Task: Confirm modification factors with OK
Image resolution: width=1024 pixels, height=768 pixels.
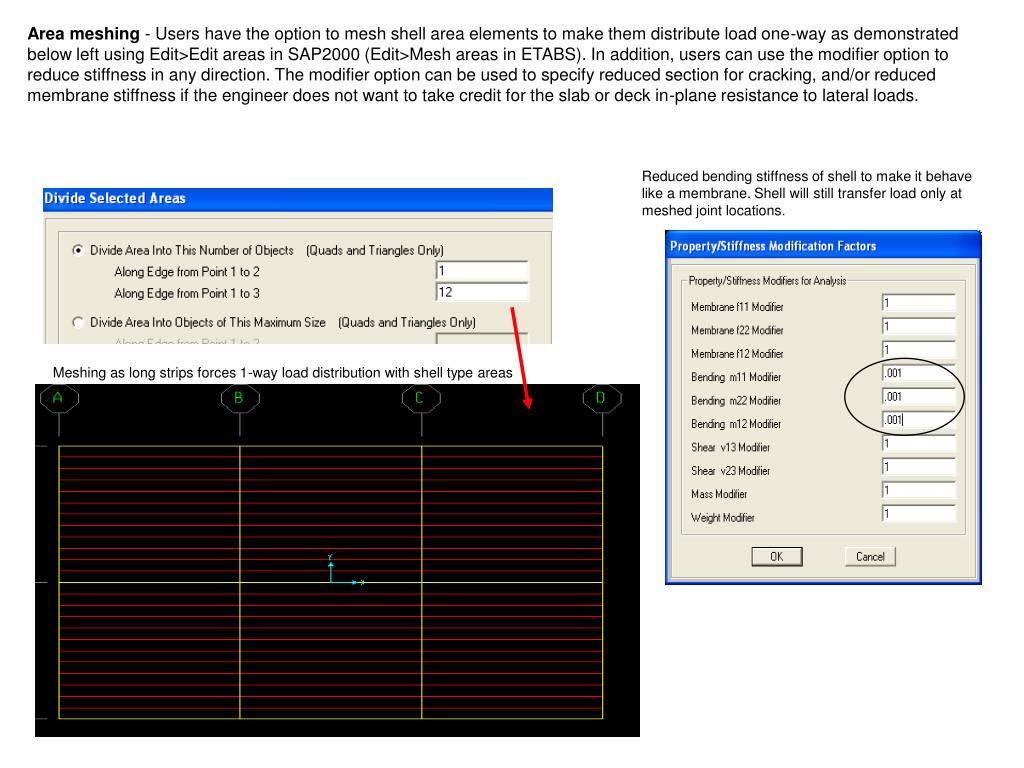Action: [776, 556]
